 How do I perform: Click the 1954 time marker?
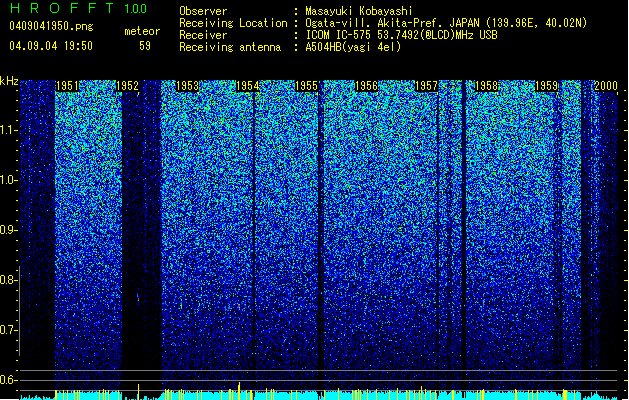point(248,86)
